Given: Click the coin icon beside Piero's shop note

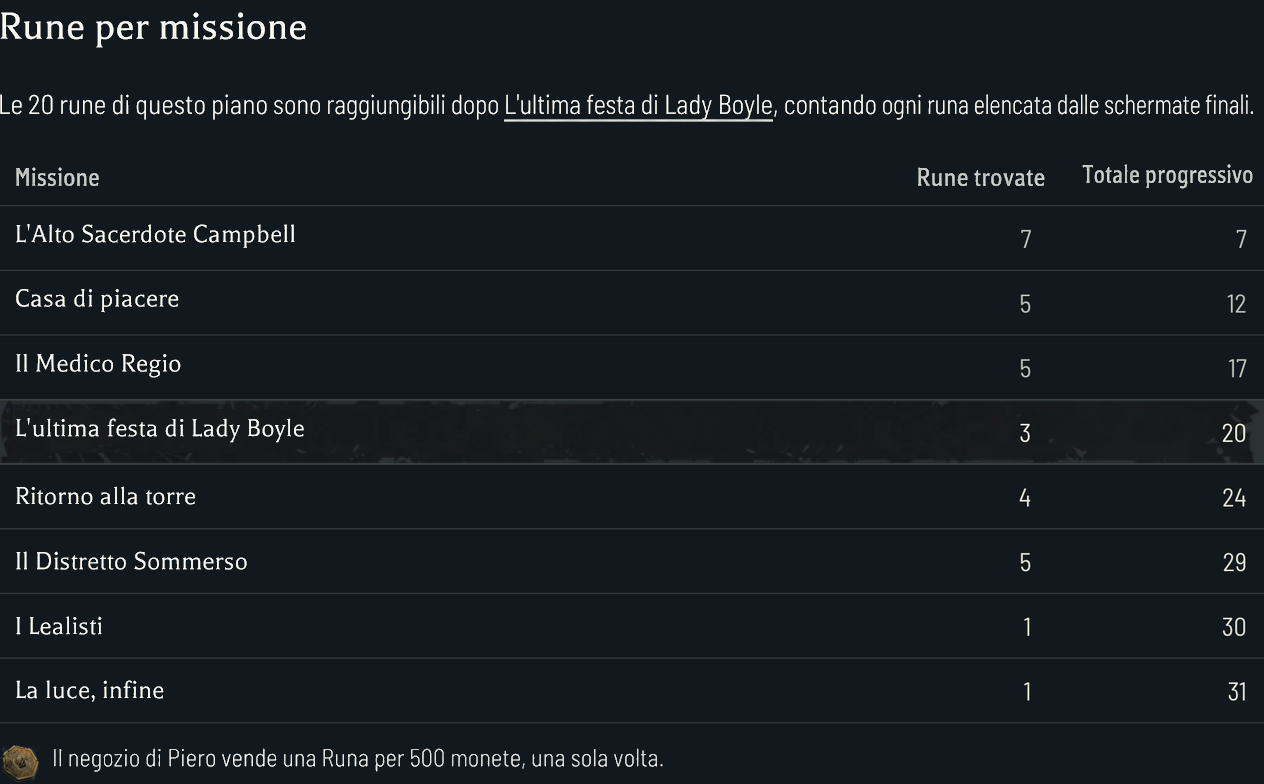Looking at the screenshot, I should click(20, 759).
